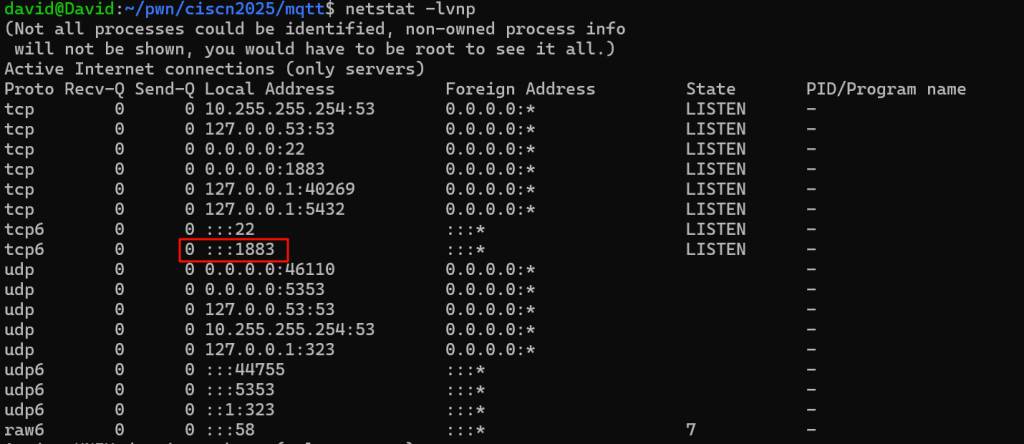
Task: Click the PID/Program name column header
Action: point(886,89)
